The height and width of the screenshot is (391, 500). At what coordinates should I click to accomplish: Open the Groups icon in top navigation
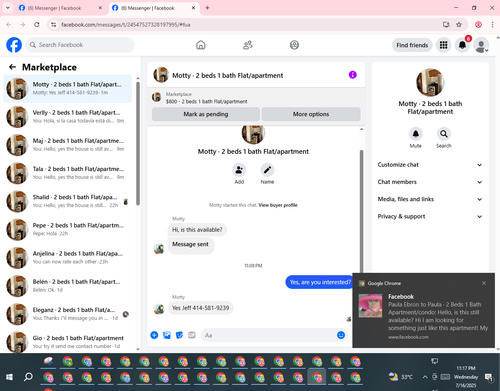click(294, 45)
